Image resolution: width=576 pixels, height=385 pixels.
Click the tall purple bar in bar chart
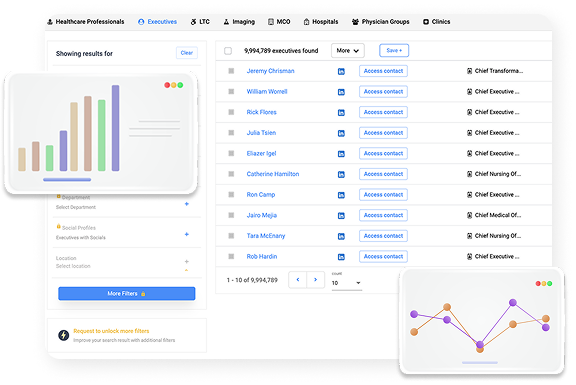point(115,128)
